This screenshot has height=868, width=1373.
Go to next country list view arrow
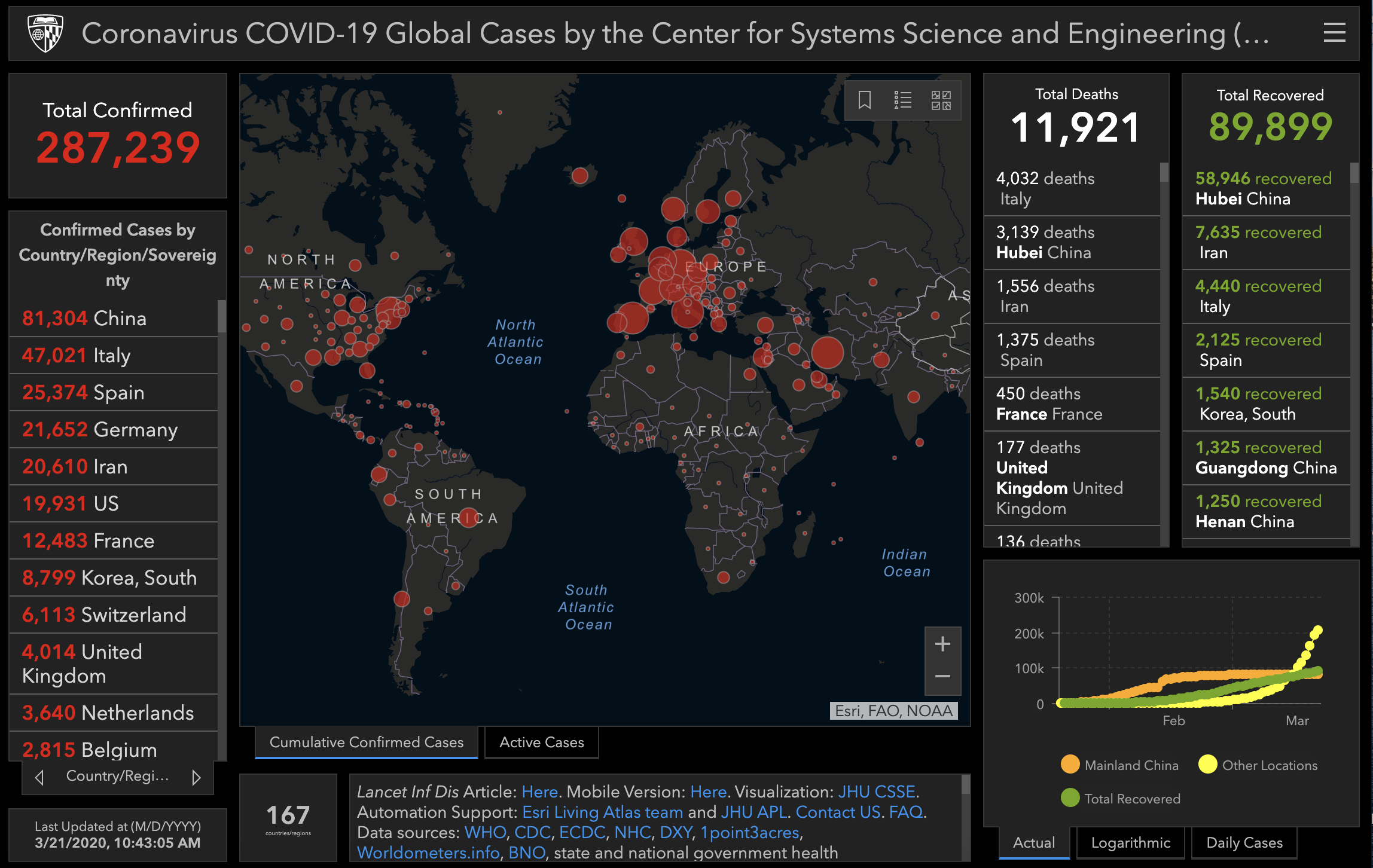tap(196, 777)
